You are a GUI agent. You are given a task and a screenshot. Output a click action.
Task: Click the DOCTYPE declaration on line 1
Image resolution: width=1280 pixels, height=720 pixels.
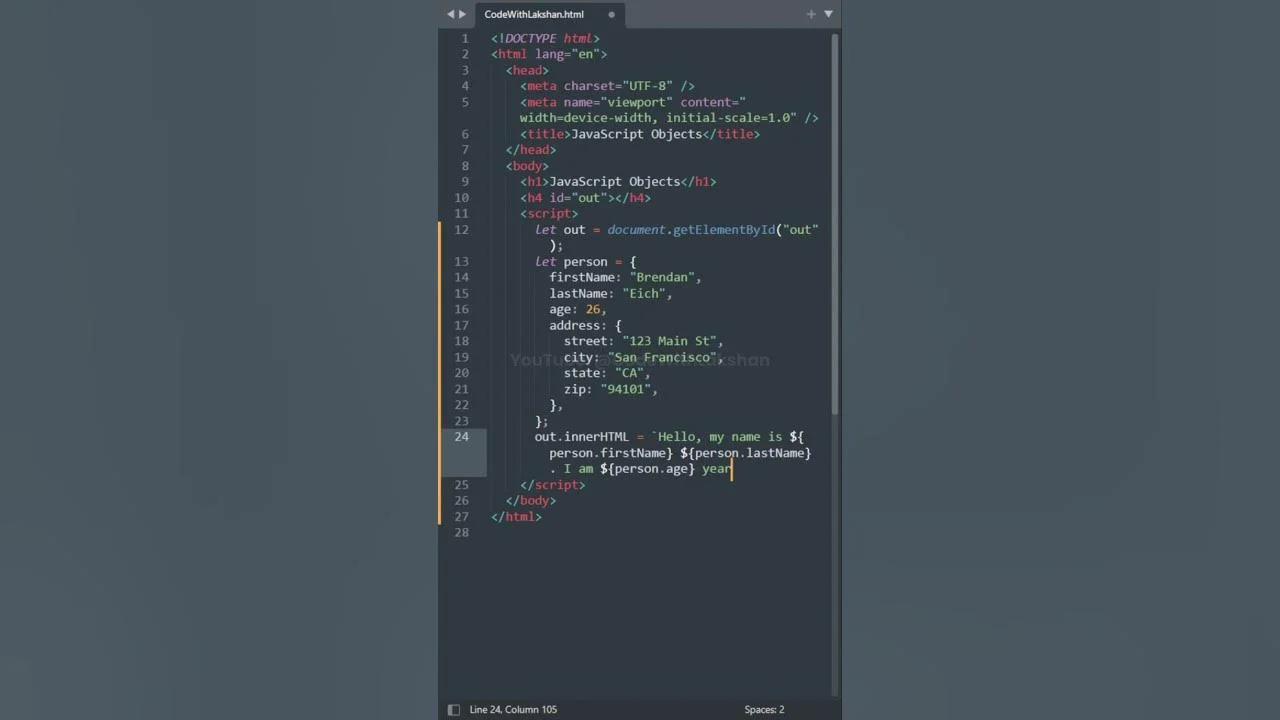(x=545, y=39)
